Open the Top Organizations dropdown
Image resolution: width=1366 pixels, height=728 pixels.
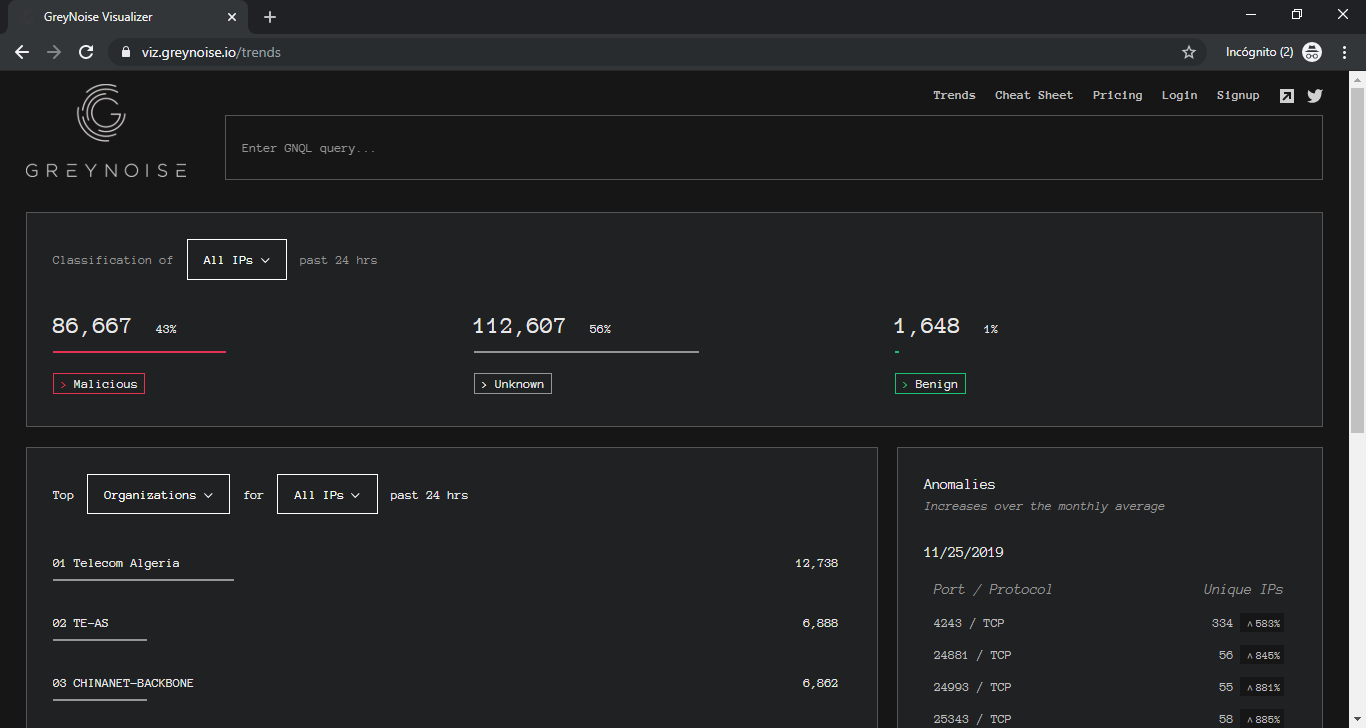pyautogui.click(x=158, y=495)
